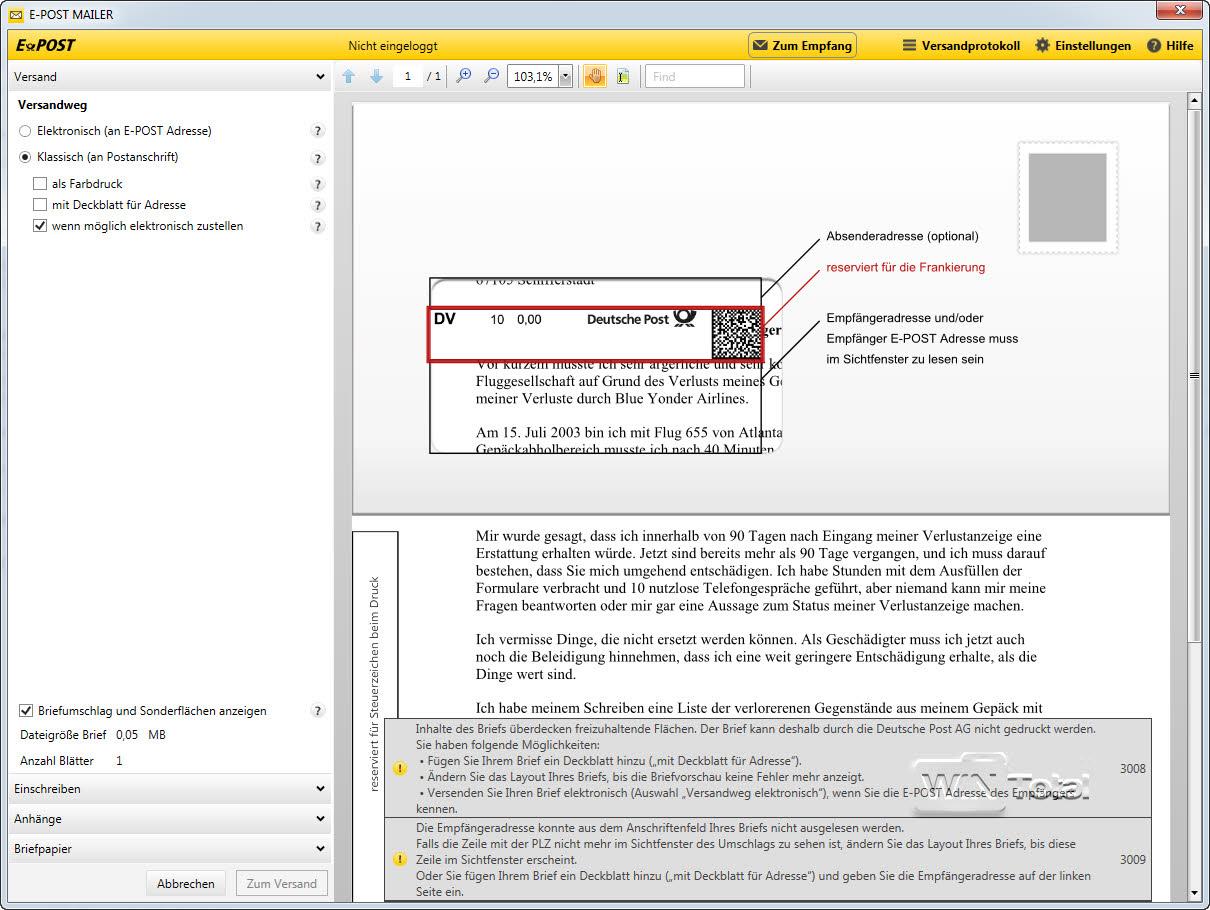This screenshot has width=1210, height=910.
Task: Open the zoom percentage dropdown
Action: click(565, 76)
